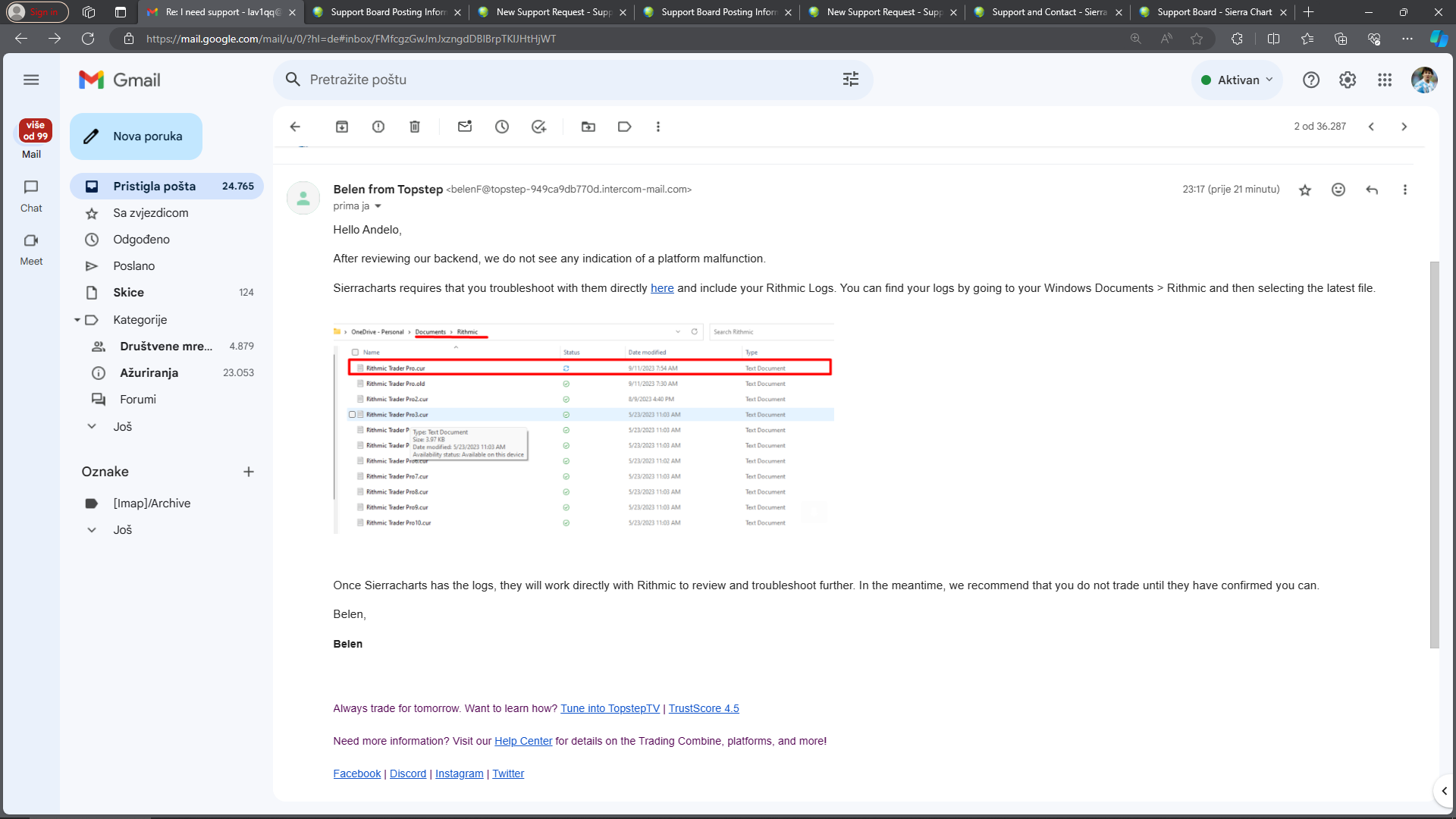1456x819 pixels.
Task: Reply using the arrow icon
Action: point(1372,190)
